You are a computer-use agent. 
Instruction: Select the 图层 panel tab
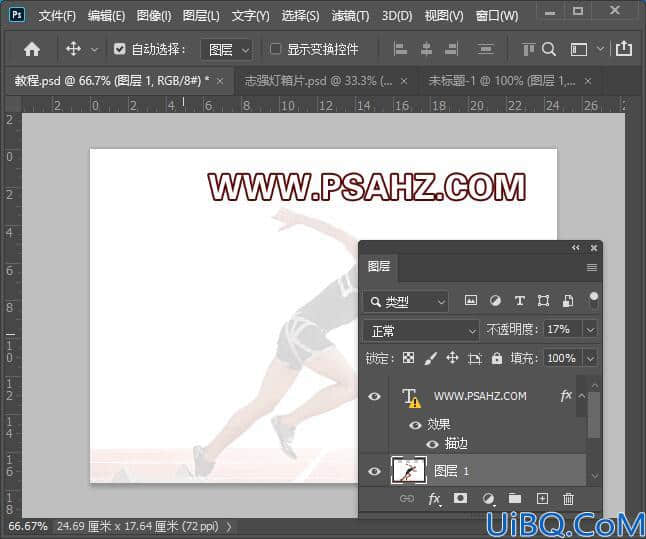(379, 267)
